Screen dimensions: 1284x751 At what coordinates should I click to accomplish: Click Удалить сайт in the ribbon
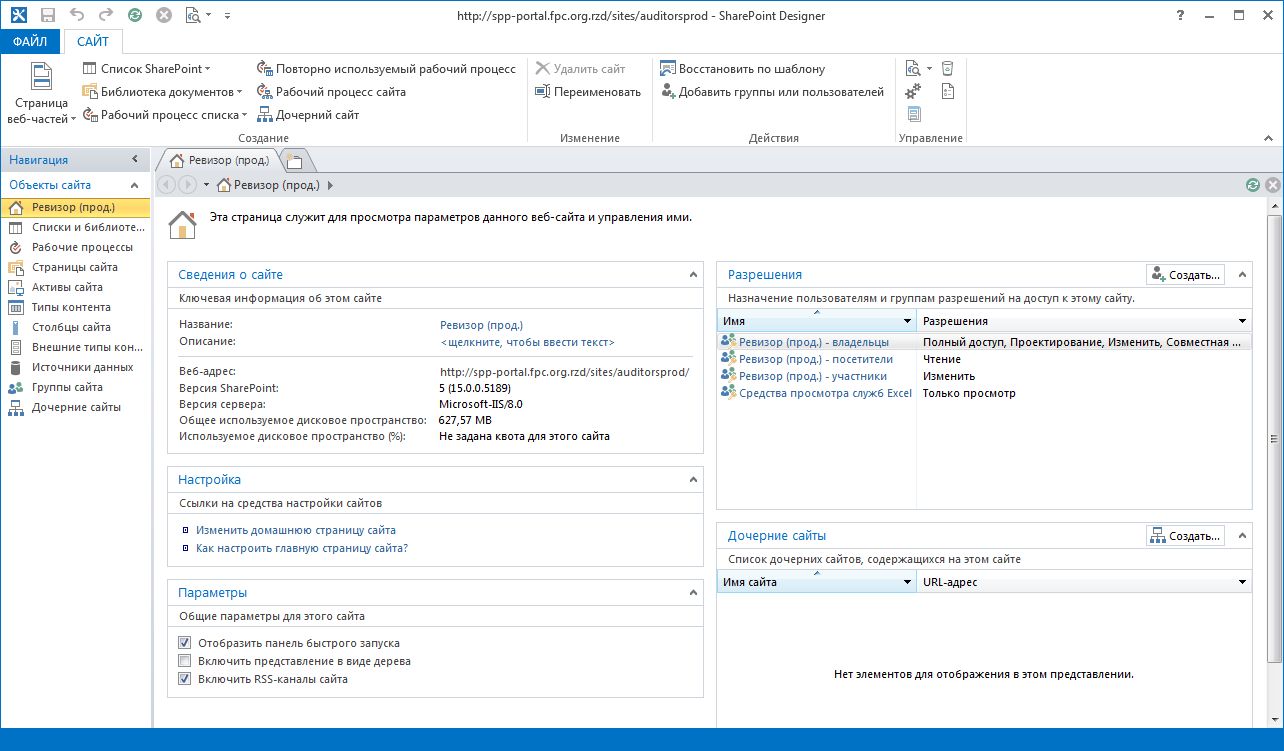click(x=581, y=69)
